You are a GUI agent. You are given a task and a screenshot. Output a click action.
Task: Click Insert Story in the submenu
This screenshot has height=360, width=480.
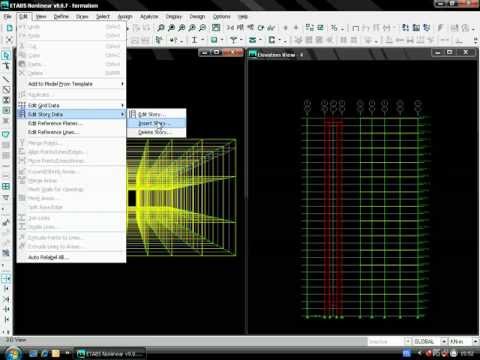156,123
